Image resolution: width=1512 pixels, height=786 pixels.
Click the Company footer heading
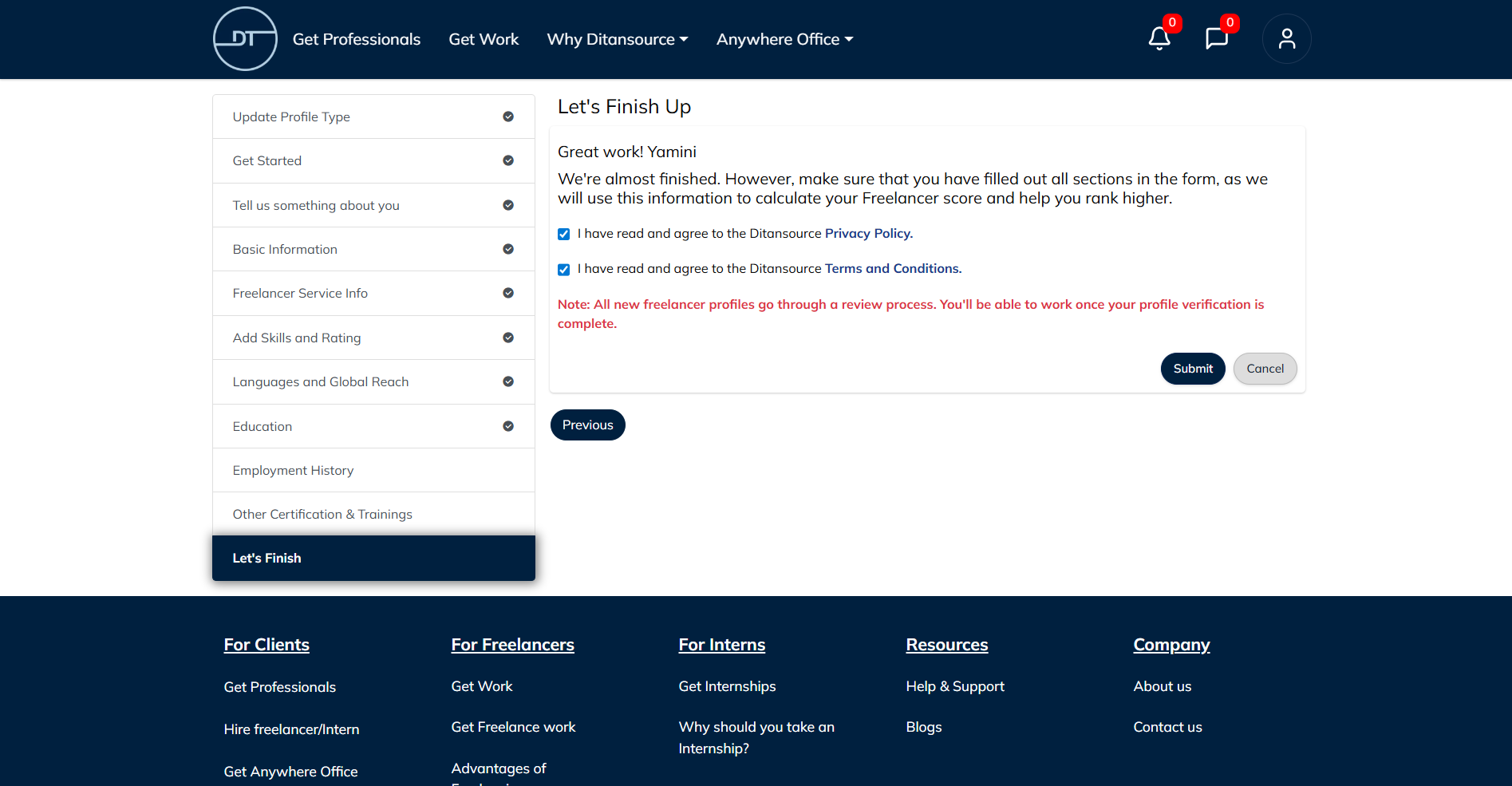point(1172,645)
